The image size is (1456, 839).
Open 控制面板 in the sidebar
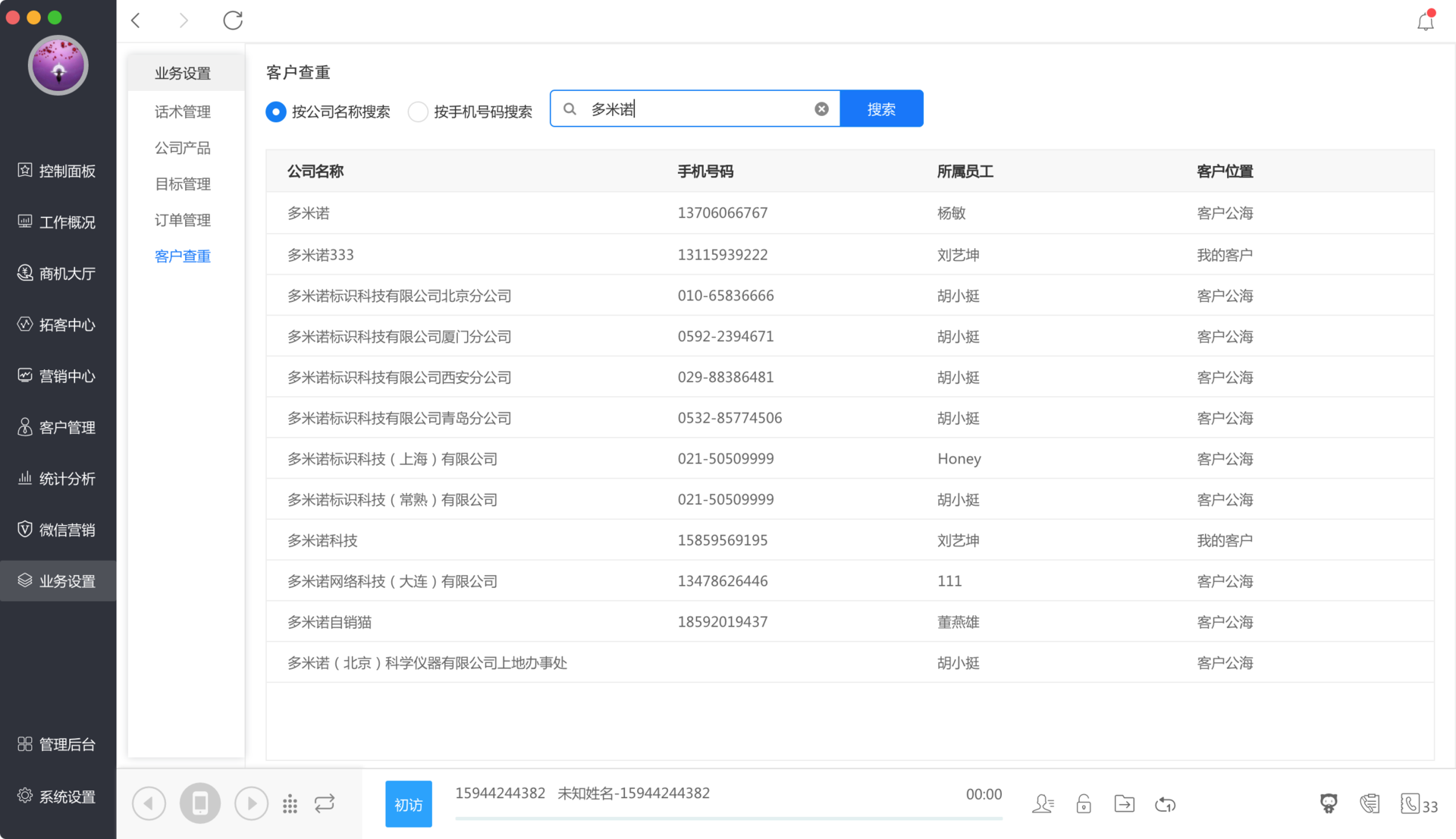point(58,171)
